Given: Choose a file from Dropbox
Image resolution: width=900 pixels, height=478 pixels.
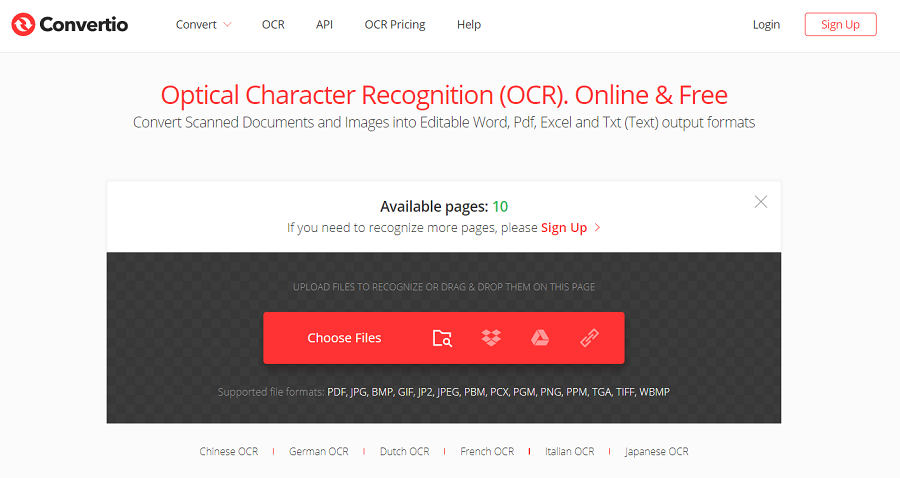Looking at the screenshot, I should [491, 338].
